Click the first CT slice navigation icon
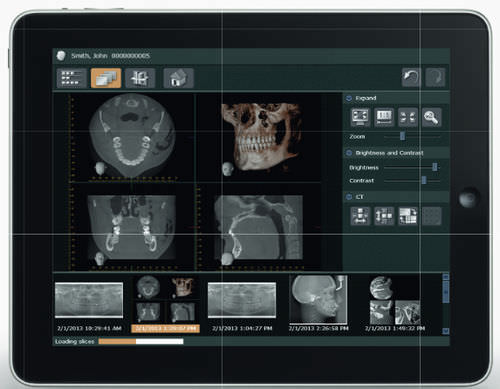 pos(360,216)
